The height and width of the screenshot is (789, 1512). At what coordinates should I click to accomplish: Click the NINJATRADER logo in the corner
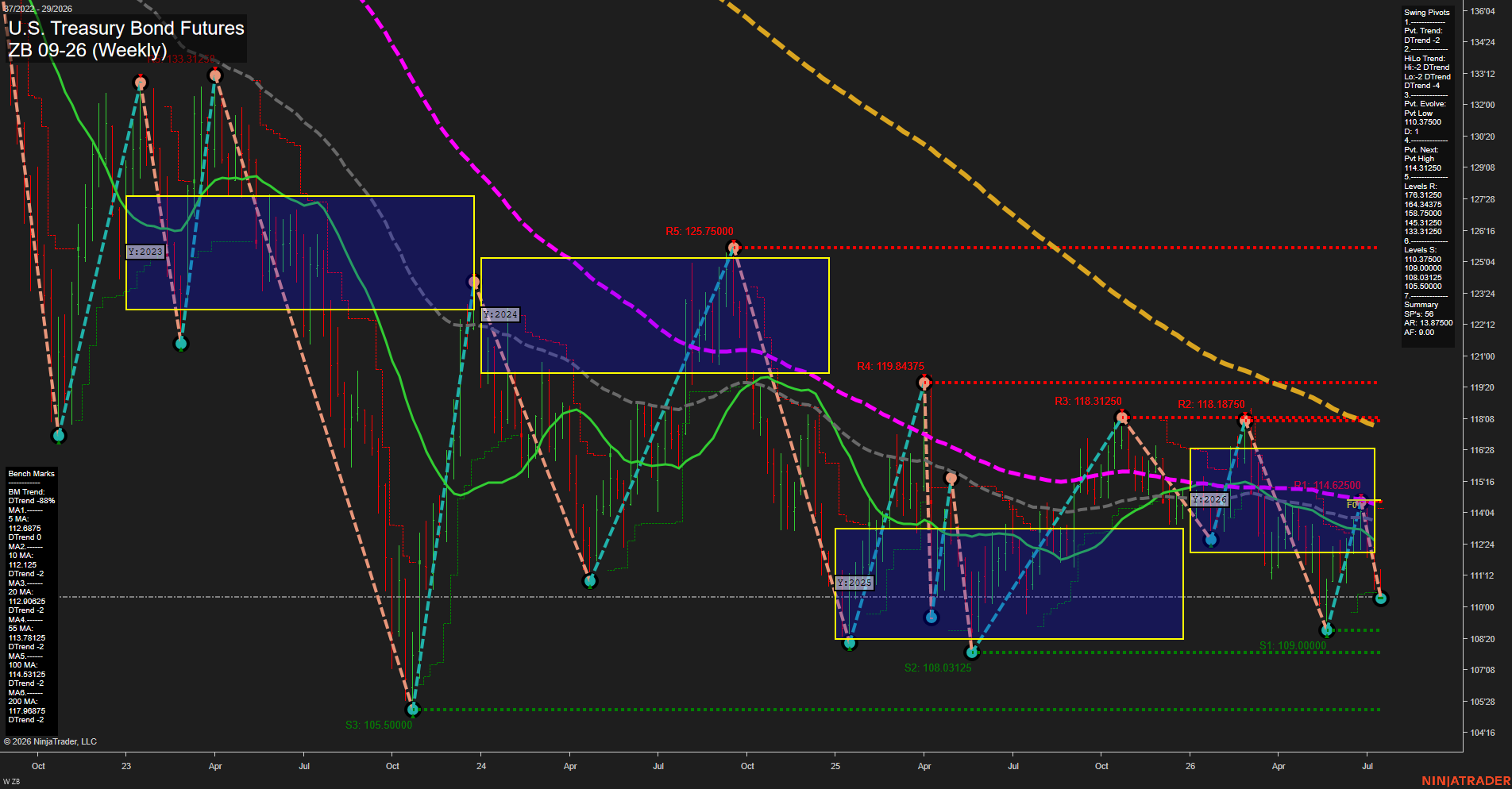1466,781
